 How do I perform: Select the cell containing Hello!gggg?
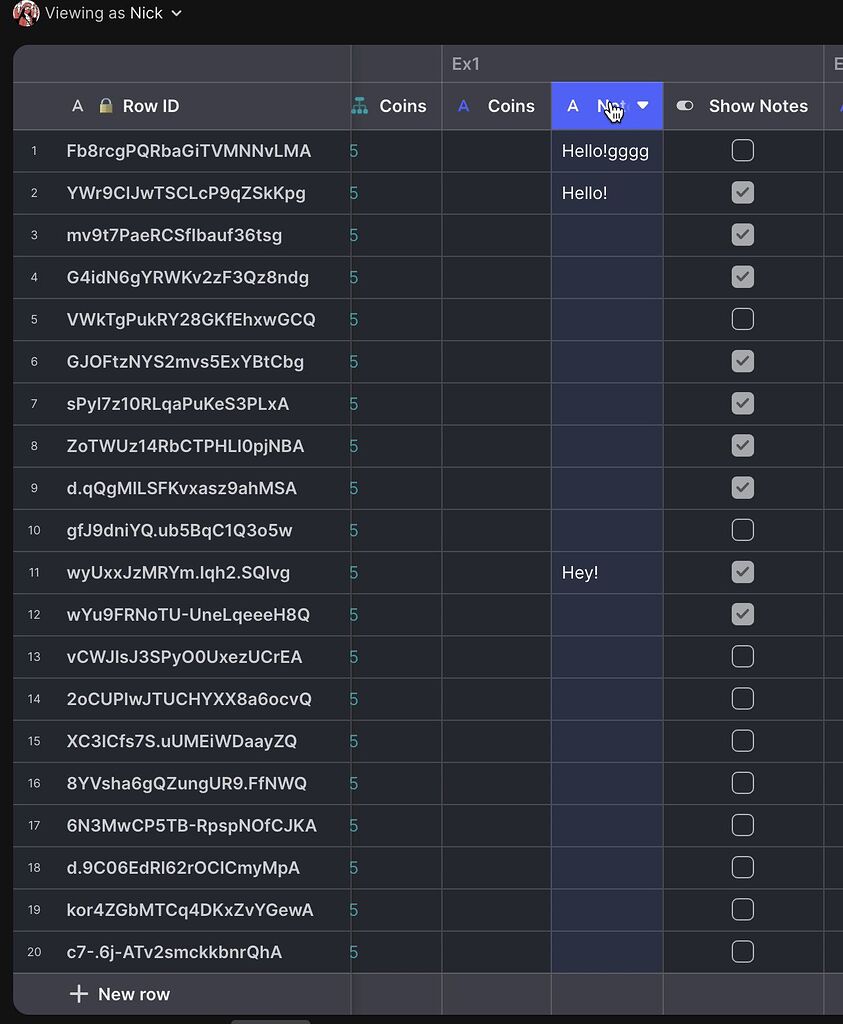tap(606, 150)
